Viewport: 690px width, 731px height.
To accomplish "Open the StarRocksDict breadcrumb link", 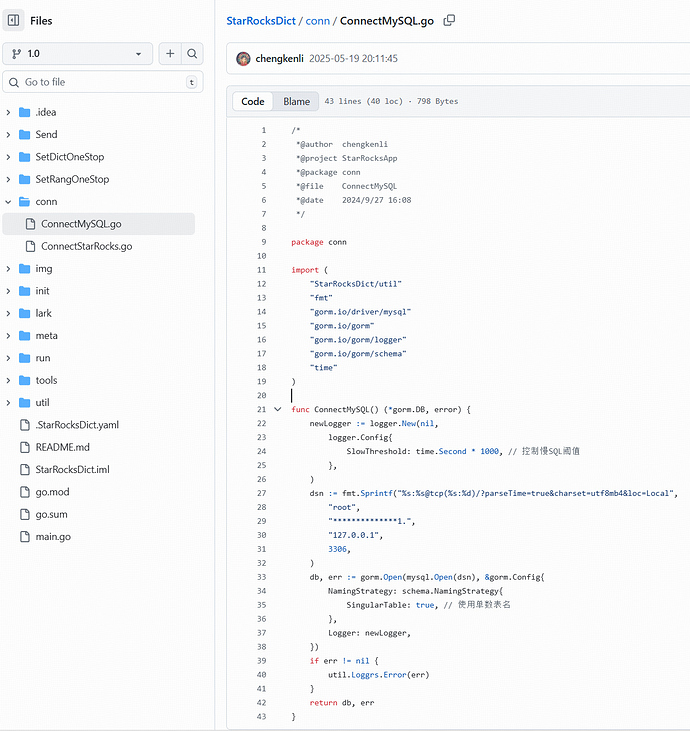I will [260, 20].
